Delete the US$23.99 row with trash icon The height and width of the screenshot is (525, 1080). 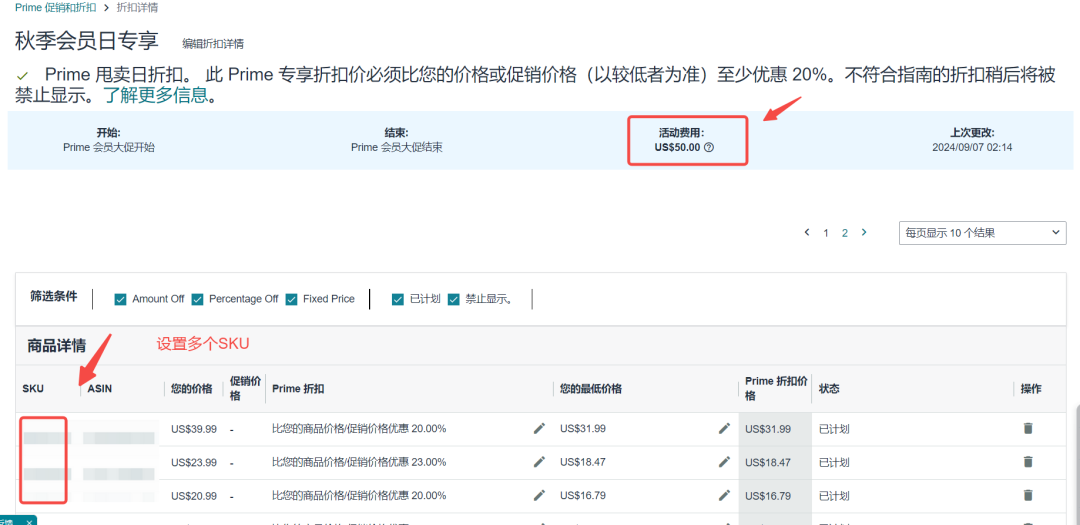click(x=1028, y=462)
